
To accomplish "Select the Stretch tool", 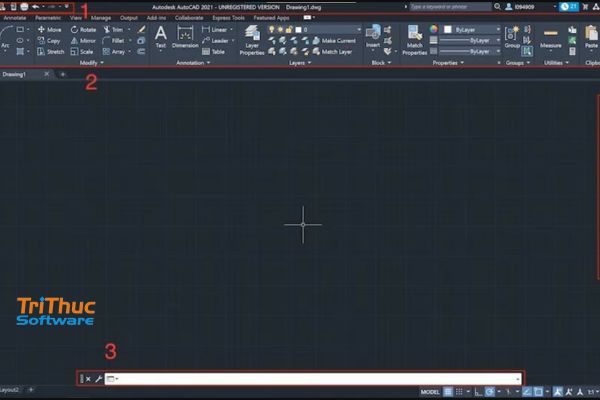I will [x=51, y=52].
